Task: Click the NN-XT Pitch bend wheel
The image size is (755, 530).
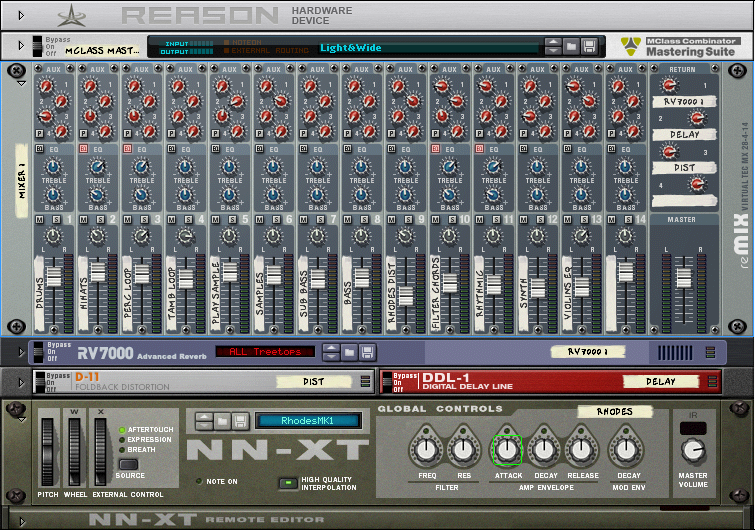Action: 47,452
